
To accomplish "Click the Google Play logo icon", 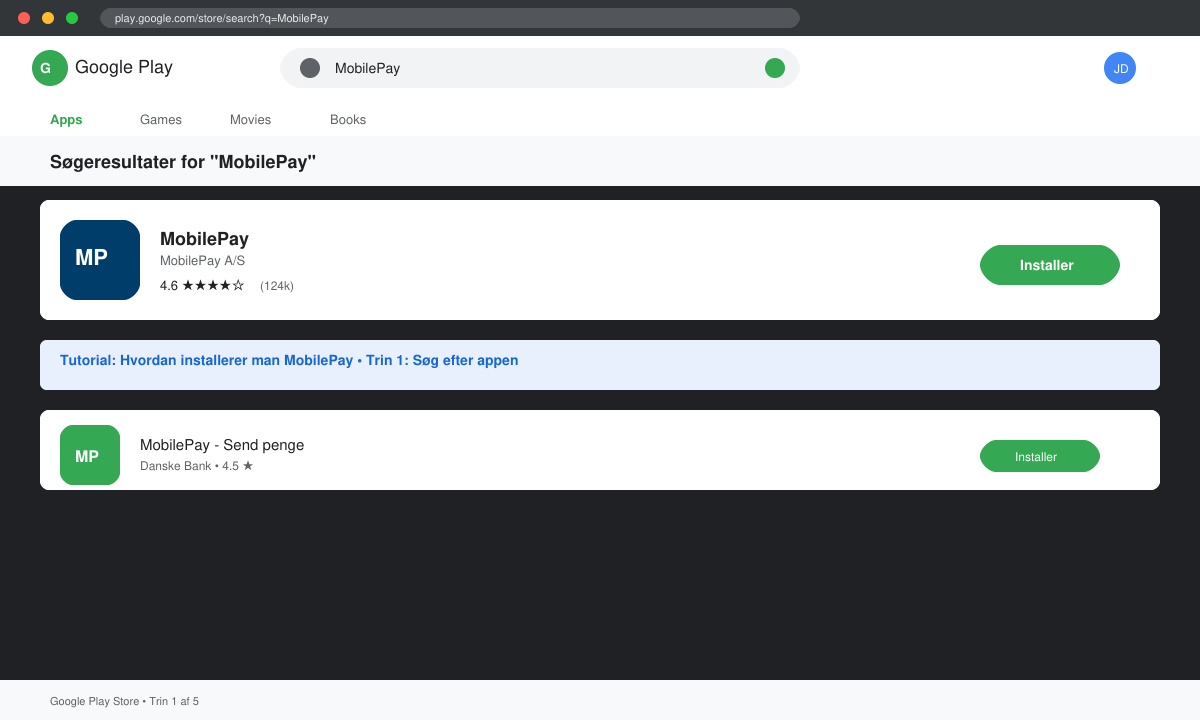I will pyautogui.click(x=50, y=68).
